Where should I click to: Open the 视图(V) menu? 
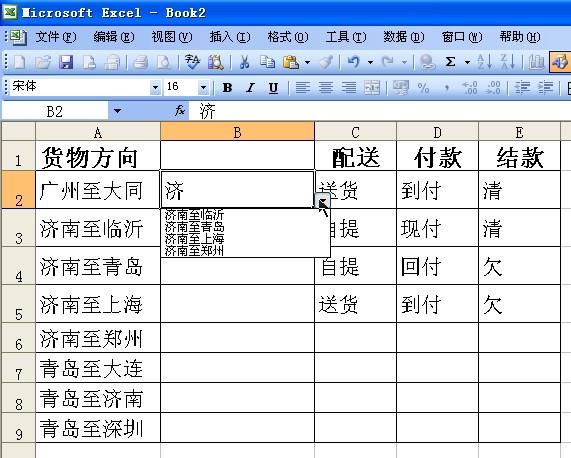point(172,36)
